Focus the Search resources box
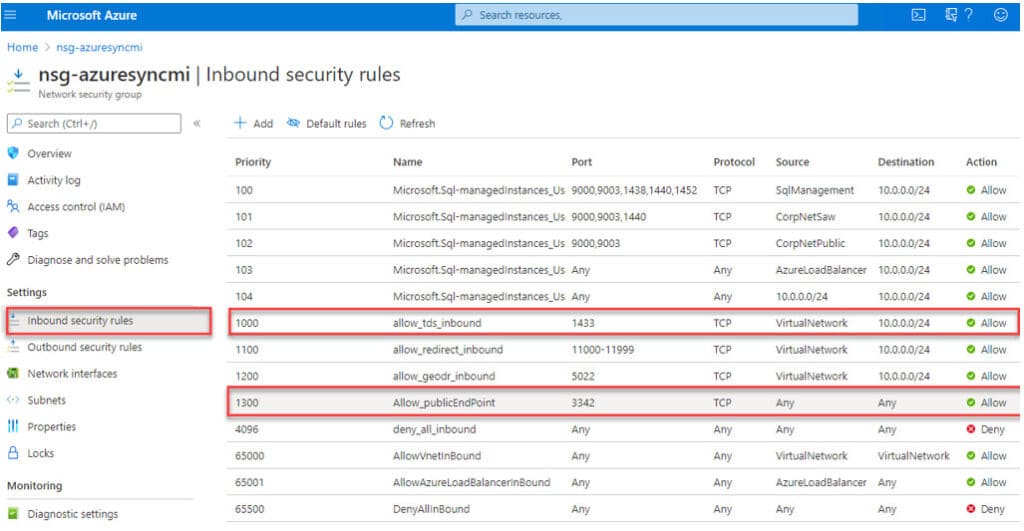 coord(656,14)
